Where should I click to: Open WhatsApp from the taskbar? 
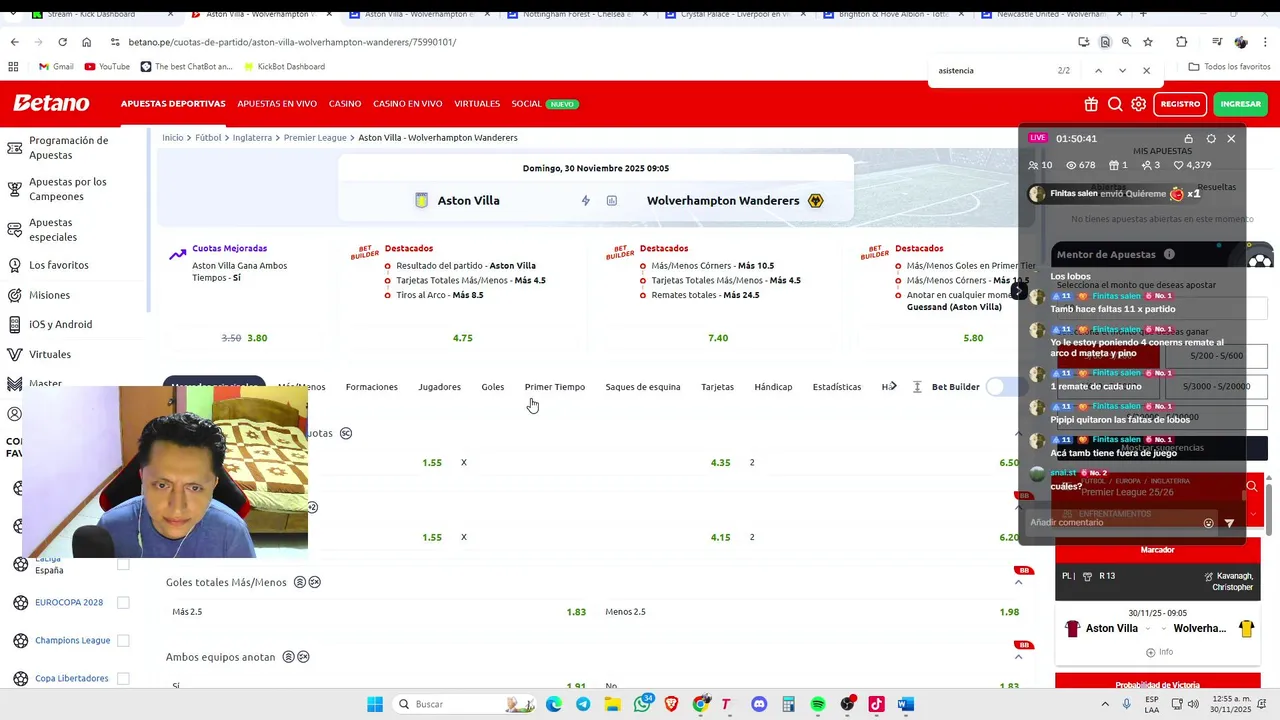tap(642, 704)
